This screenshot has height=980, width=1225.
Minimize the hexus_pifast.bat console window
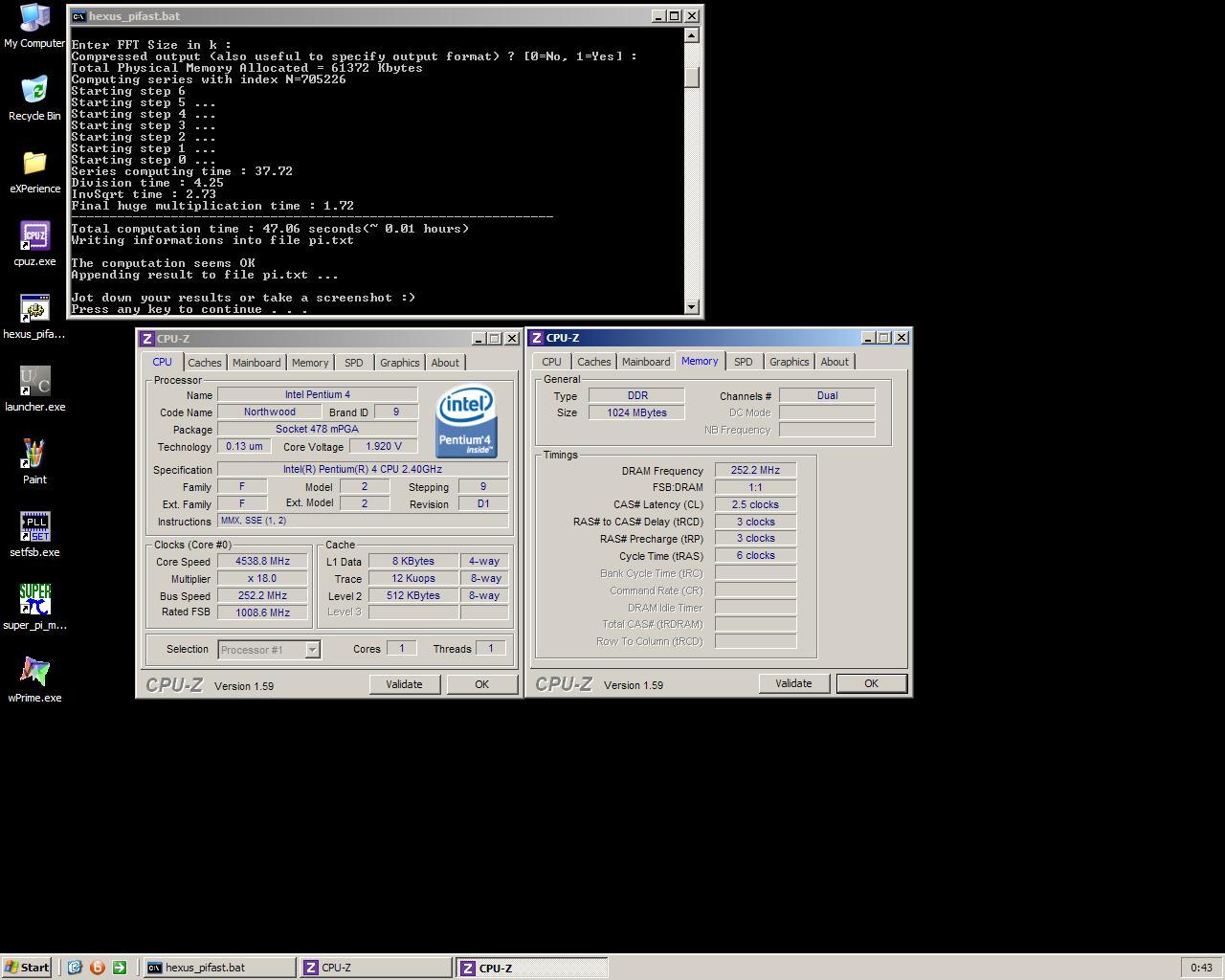pyautogui.click(x=658, y=16)
